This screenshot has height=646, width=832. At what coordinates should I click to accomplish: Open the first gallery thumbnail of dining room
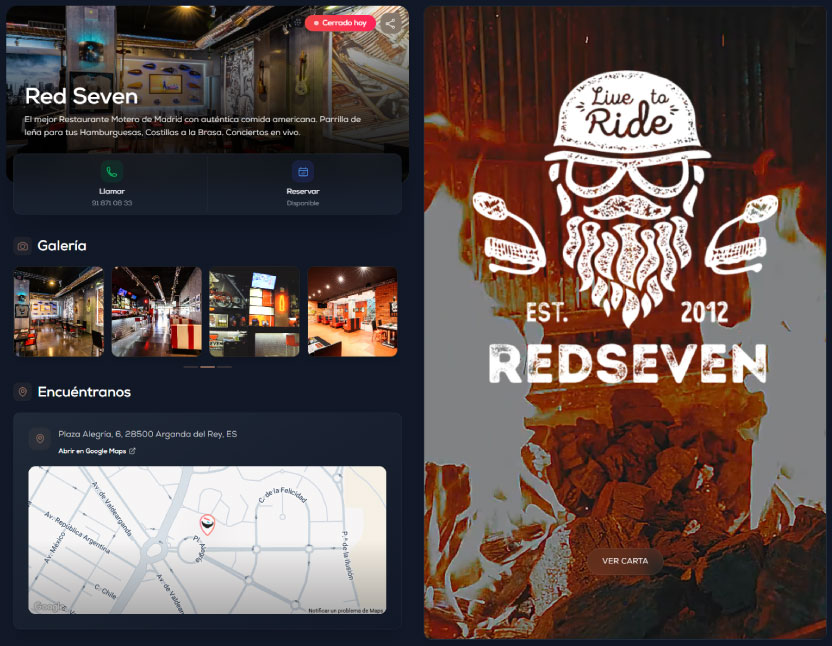[59, 312]
